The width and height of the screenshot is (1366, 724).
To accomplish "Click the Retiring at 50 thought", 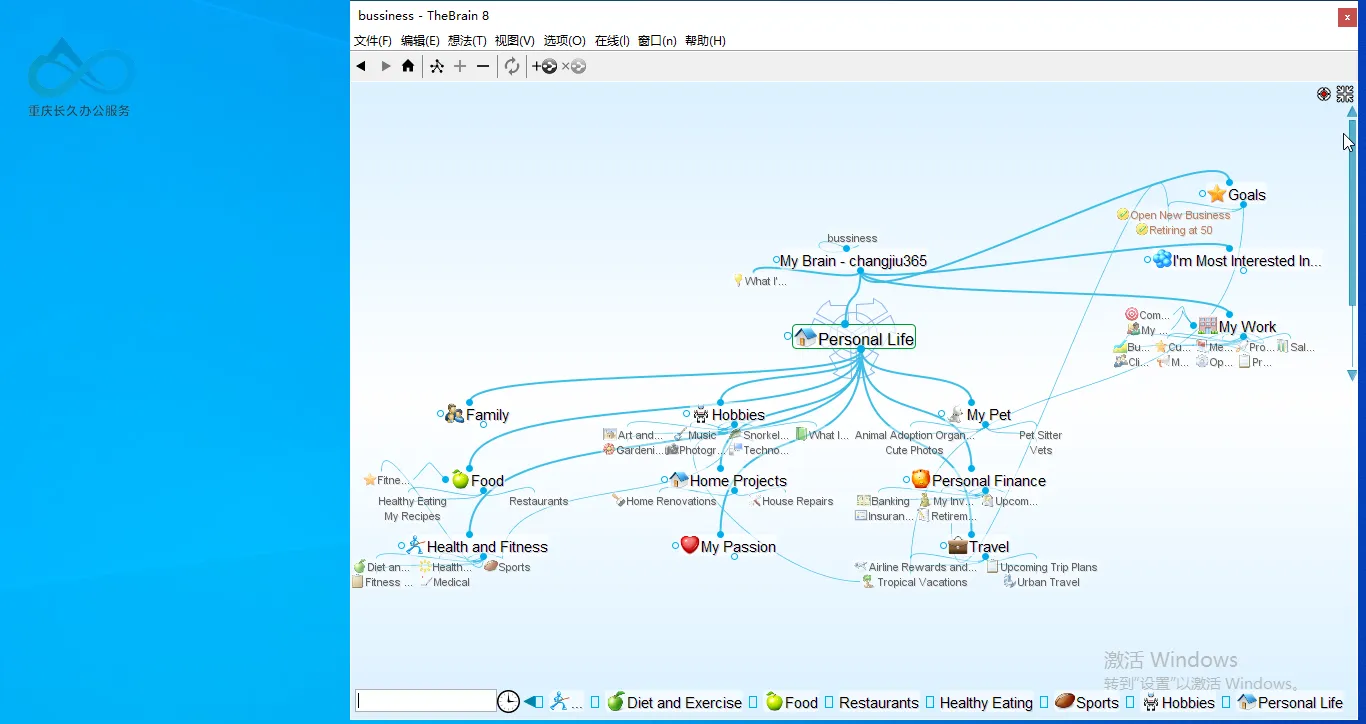I will [1174, 230].
